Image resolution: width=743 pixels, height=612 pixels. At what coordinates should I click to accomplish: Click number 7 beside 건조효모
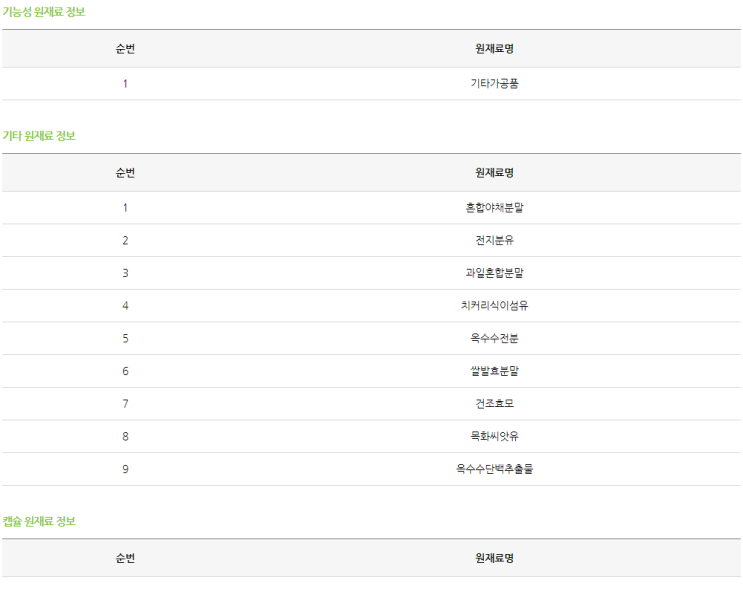pyautogui.click(x=125, y=404)
